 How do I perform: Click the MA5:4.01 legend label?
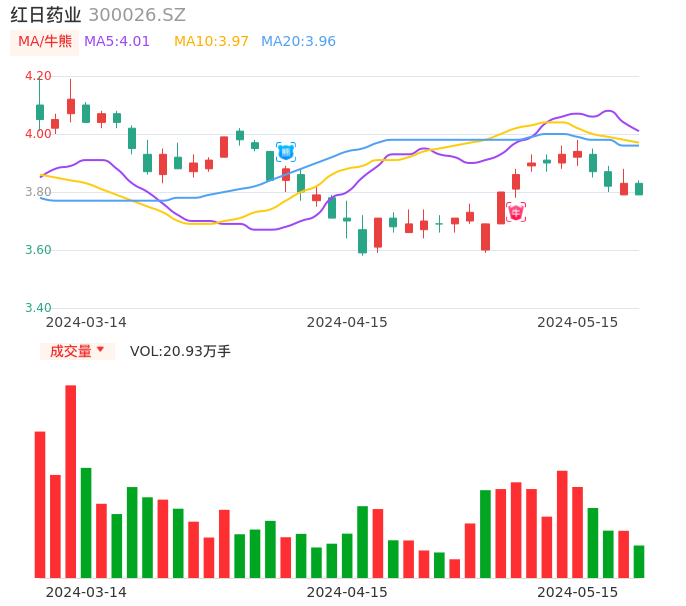click(117, 42)
